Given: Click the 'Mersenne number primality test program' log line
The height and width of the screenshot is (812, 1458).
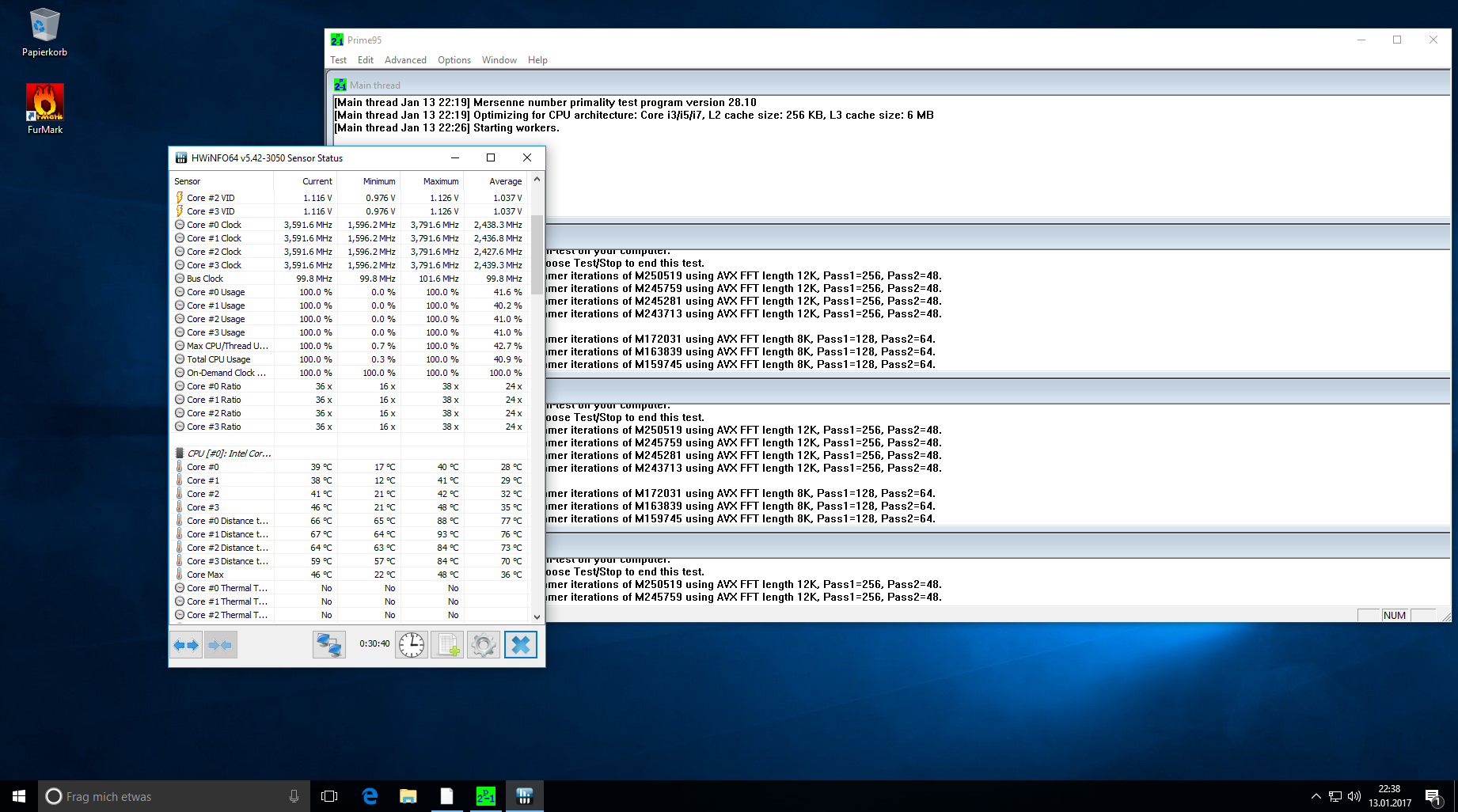Looking at the screenshot, I should (x=545, y=102).
